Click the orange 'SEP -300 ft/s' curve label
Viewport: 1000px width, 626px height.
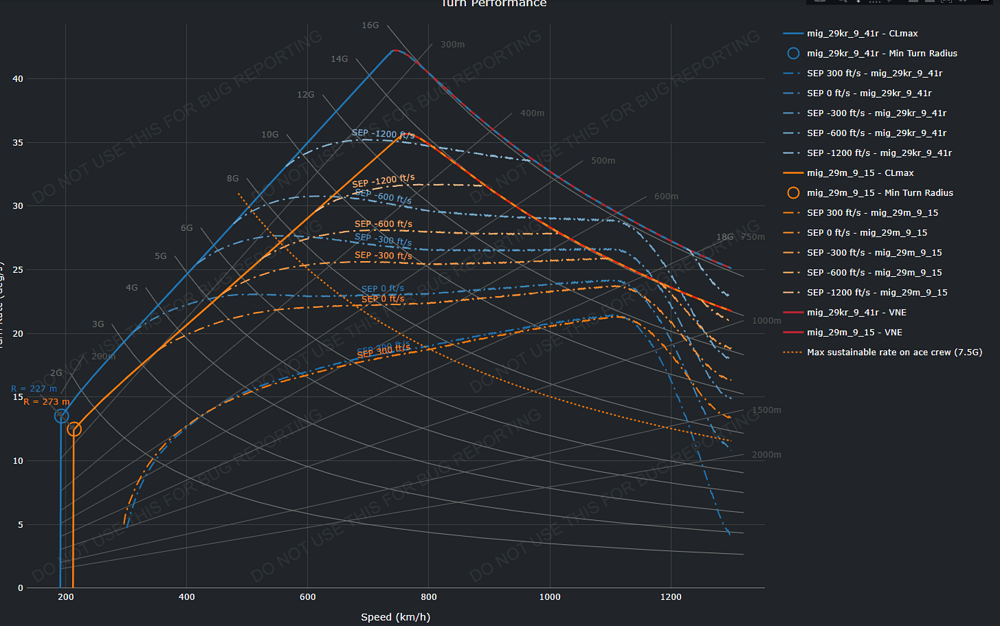coord(383,256)
